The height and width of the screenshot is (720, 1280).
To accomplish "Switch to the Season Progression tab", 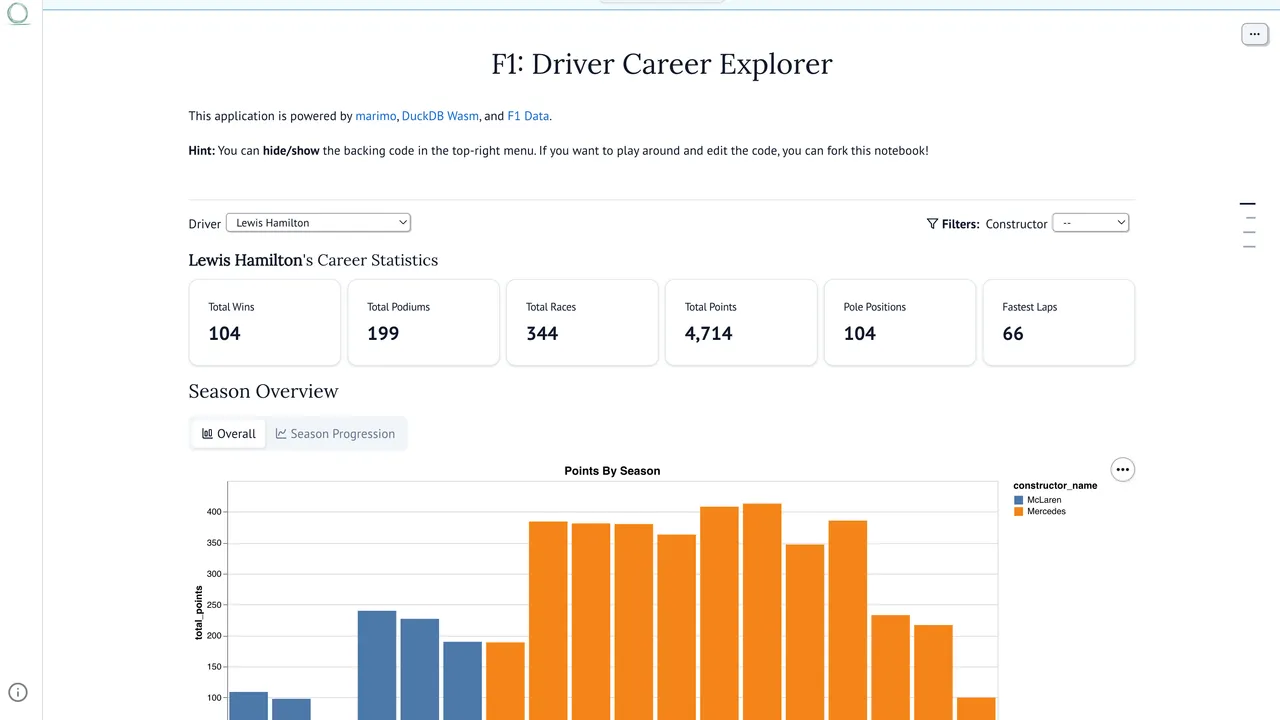I will [x=336, y=434].
